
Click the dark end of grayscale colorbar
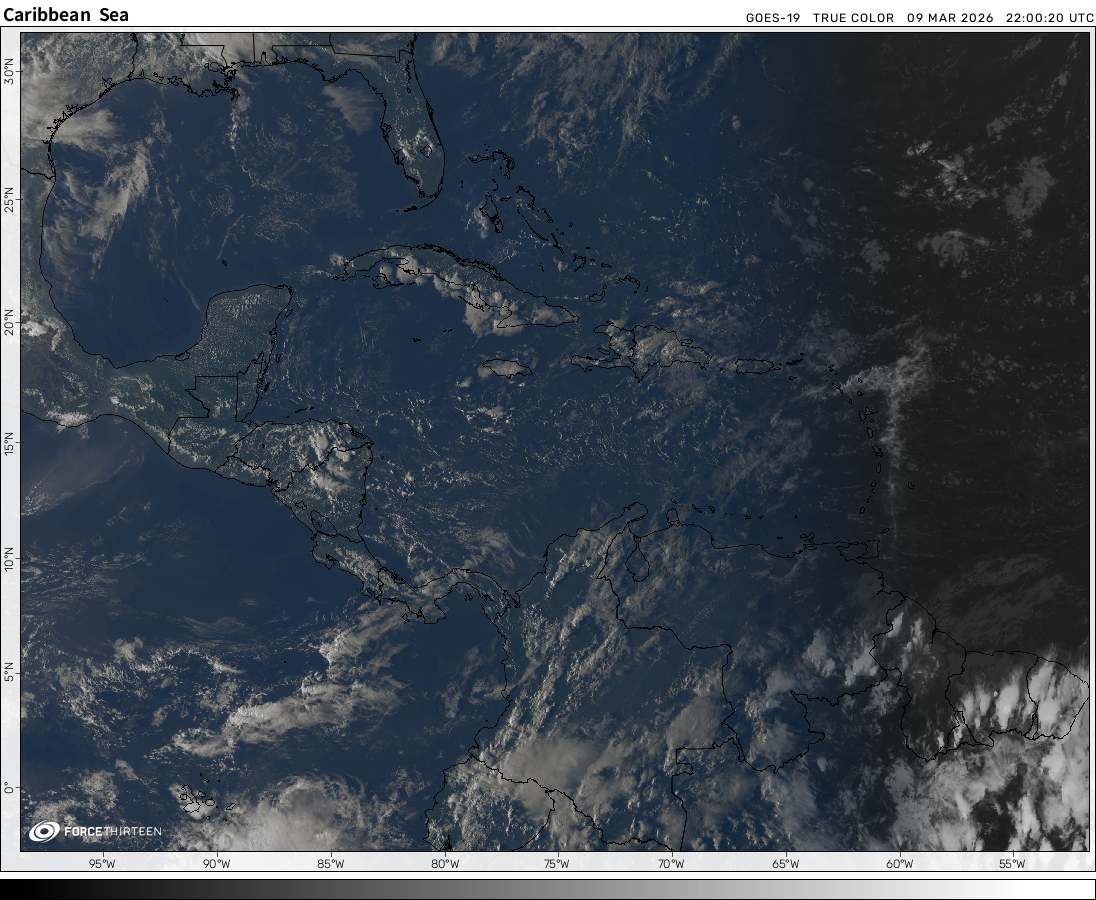click(x=12, y=889)
